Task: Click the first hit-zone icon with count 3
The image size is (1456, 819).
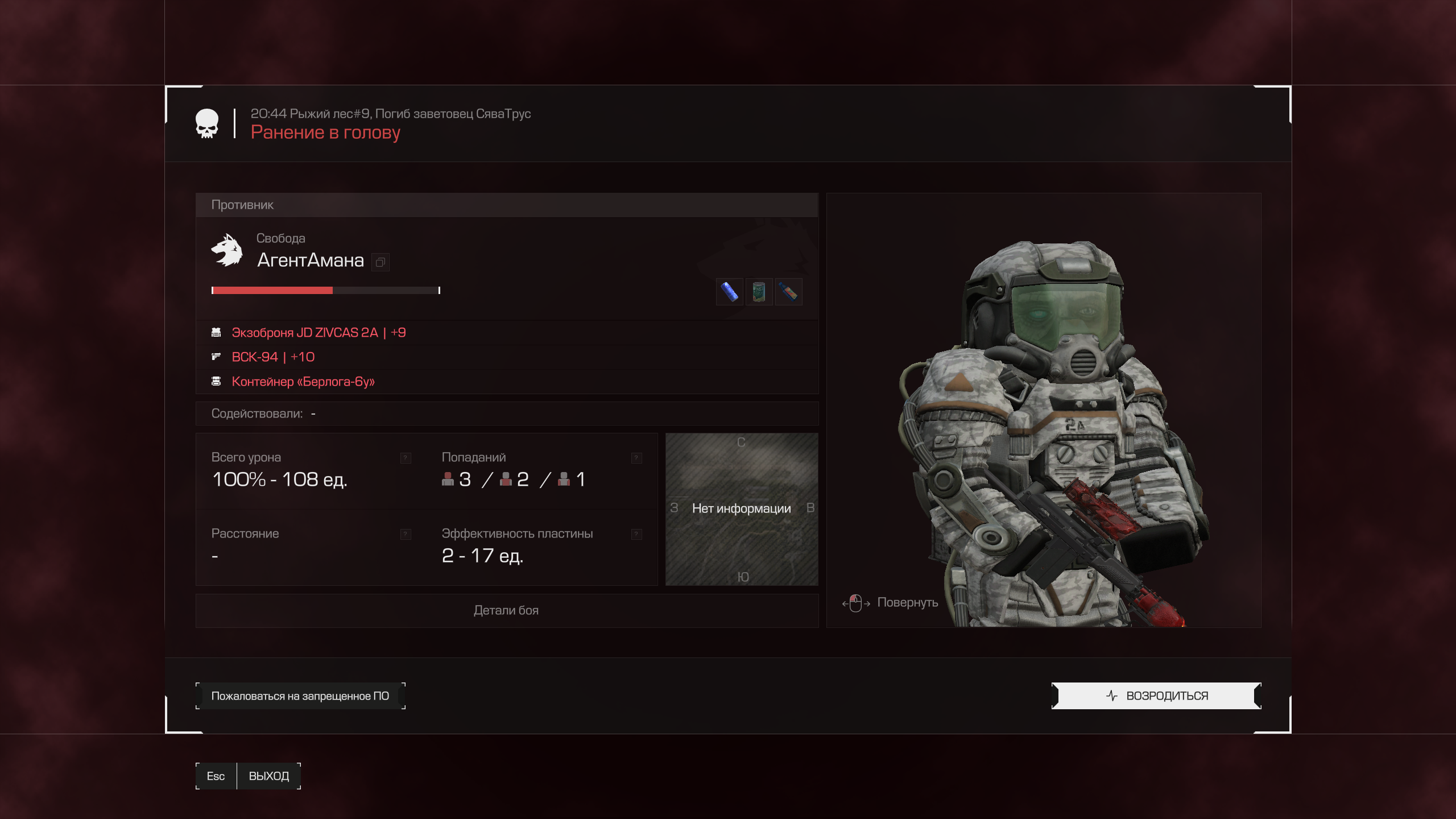Action: 448,479
